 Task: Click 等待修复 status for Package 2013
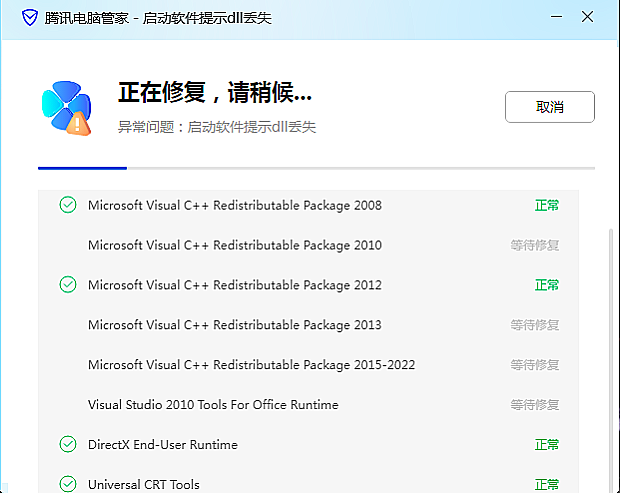tap(535, 325)
